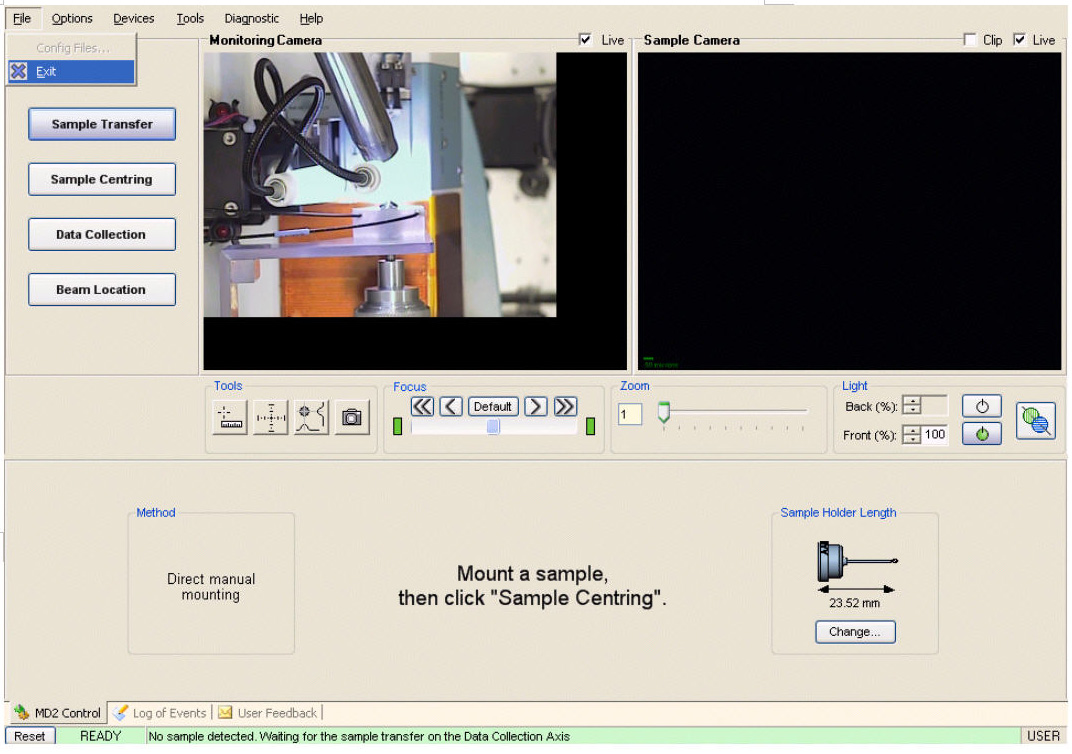Click the beam profile tool icon
This screenshot has width=1072, height=754.
(311, 418)
